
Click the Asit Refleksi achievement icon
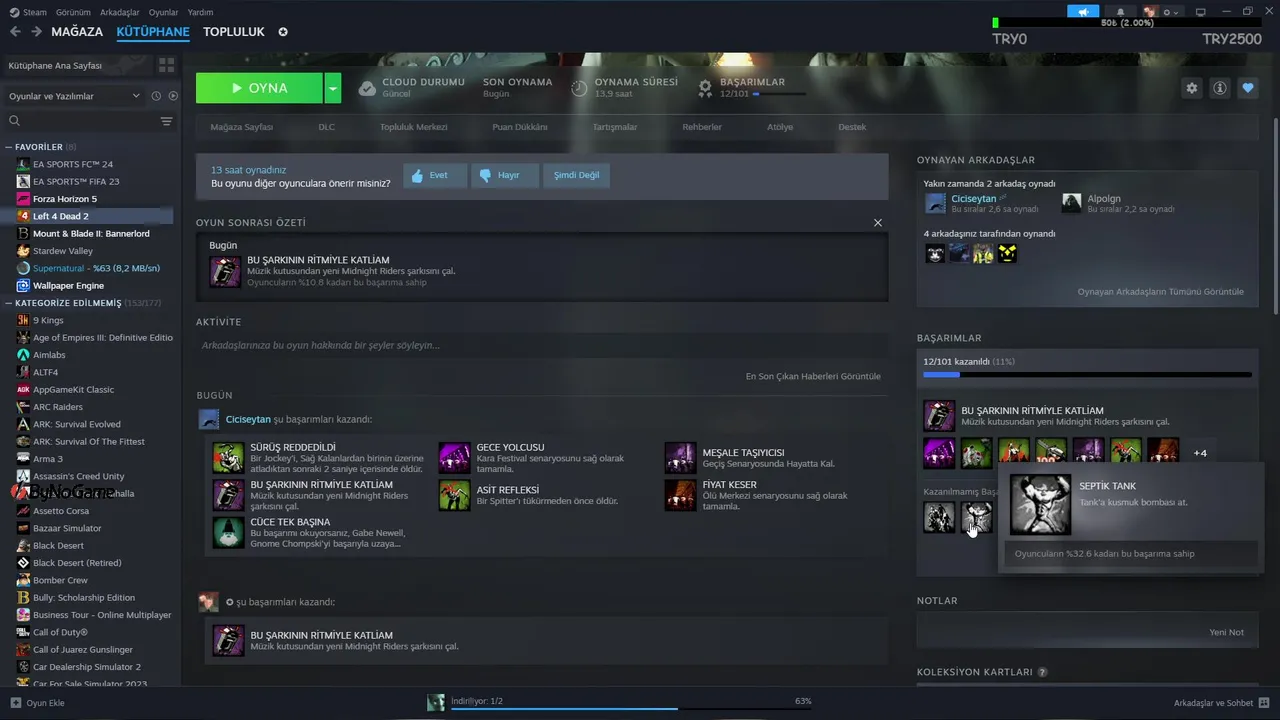tap(455, 495)
